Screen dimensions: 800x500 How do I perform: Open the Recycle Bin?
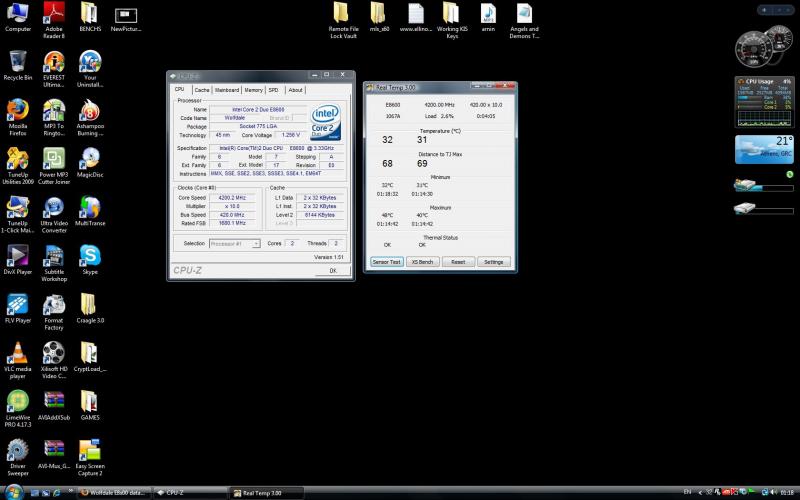pyautogui.click(x=18, y=66)
